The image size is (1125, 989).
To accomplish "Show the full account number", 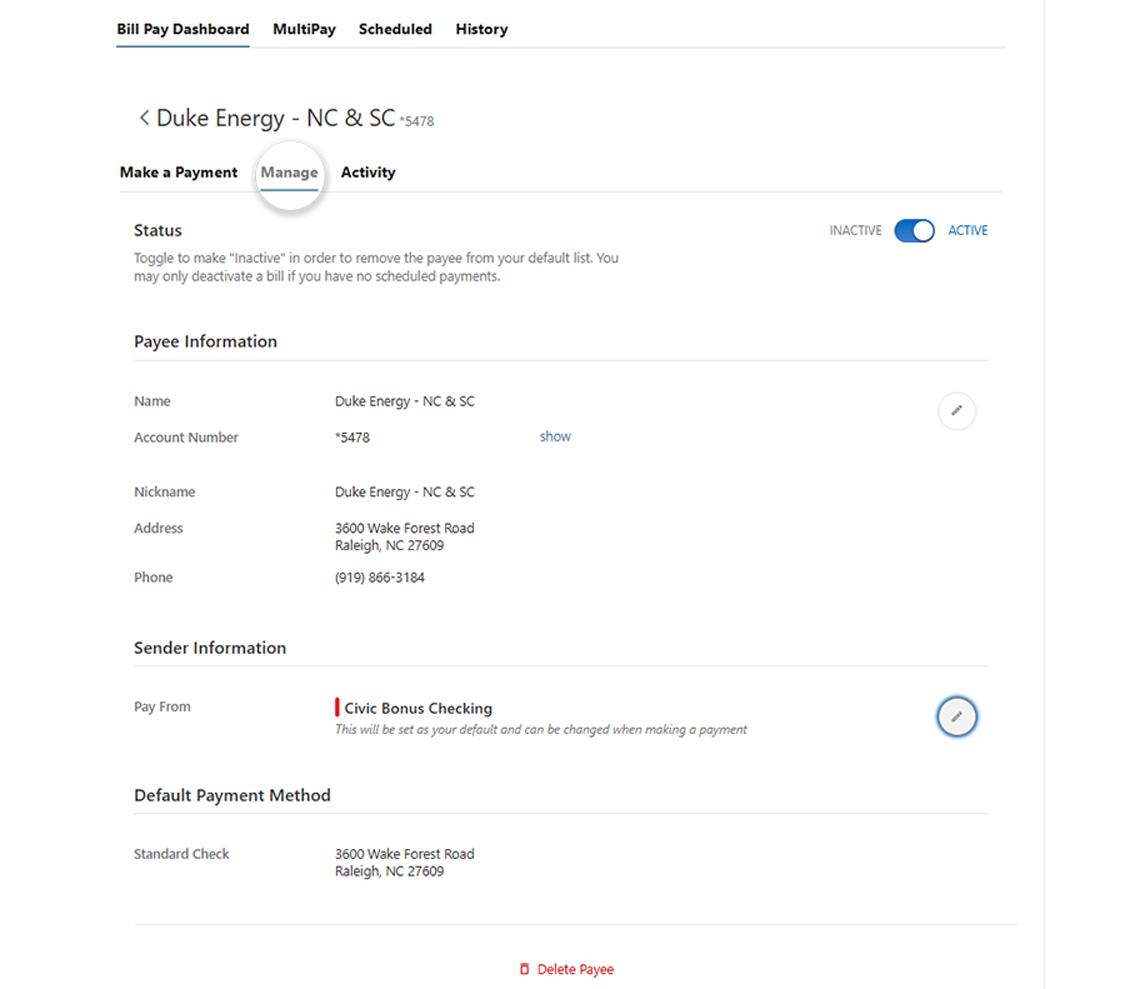I will coord(555,436).
